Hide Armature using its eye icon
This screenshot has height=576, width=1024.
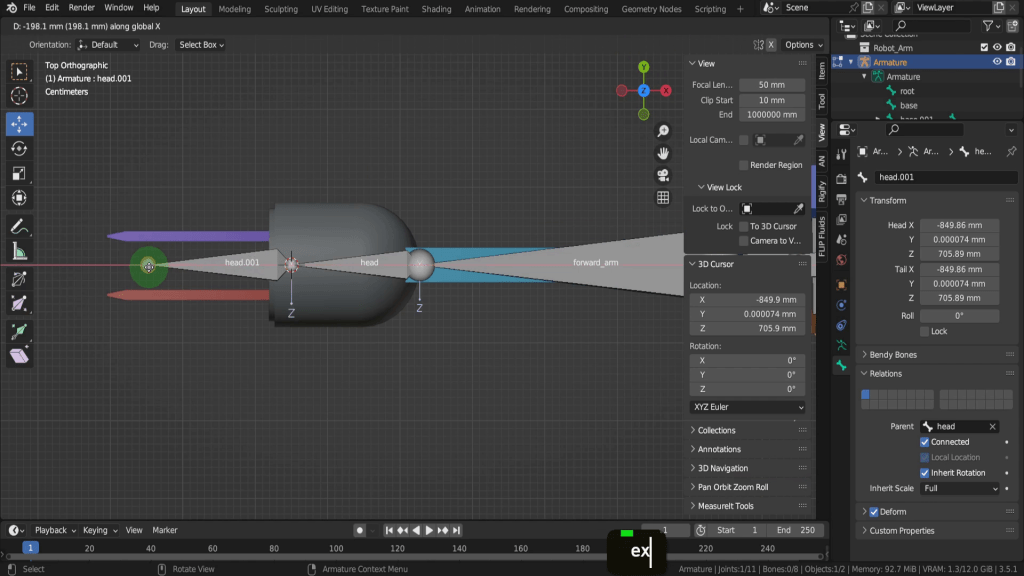(x=996, y=62)
